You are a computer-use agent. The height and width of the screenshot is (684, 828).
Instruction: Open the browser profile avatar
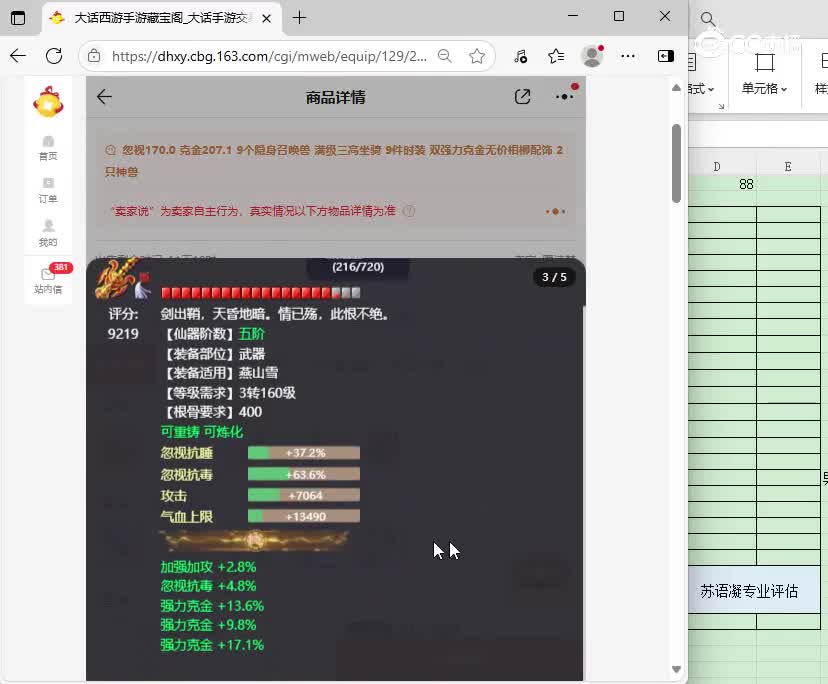[592, 56]
